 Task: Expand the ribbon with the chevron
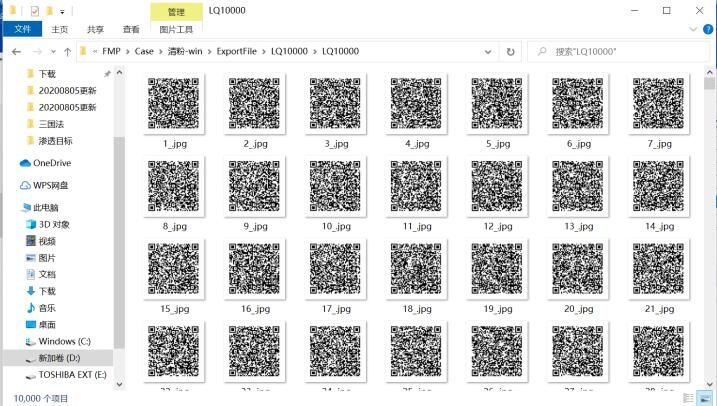coord(693,29)
